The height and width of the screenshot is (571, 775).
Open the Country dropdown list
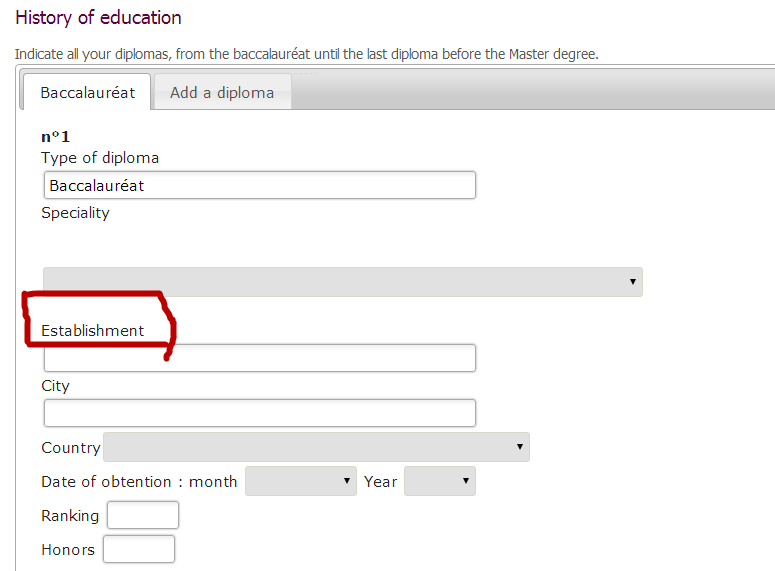(316, 447)
